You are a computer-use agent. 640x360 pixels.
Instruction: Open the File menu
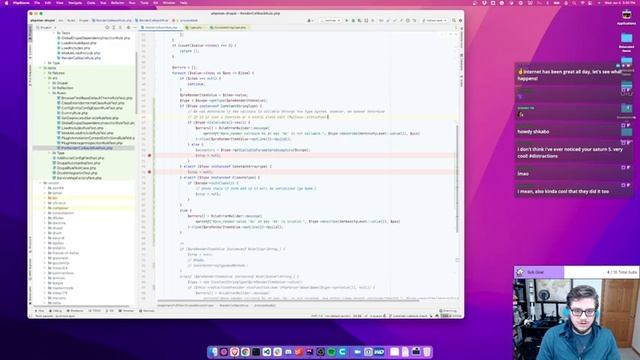pyautogui.click(x=37, y=3)
